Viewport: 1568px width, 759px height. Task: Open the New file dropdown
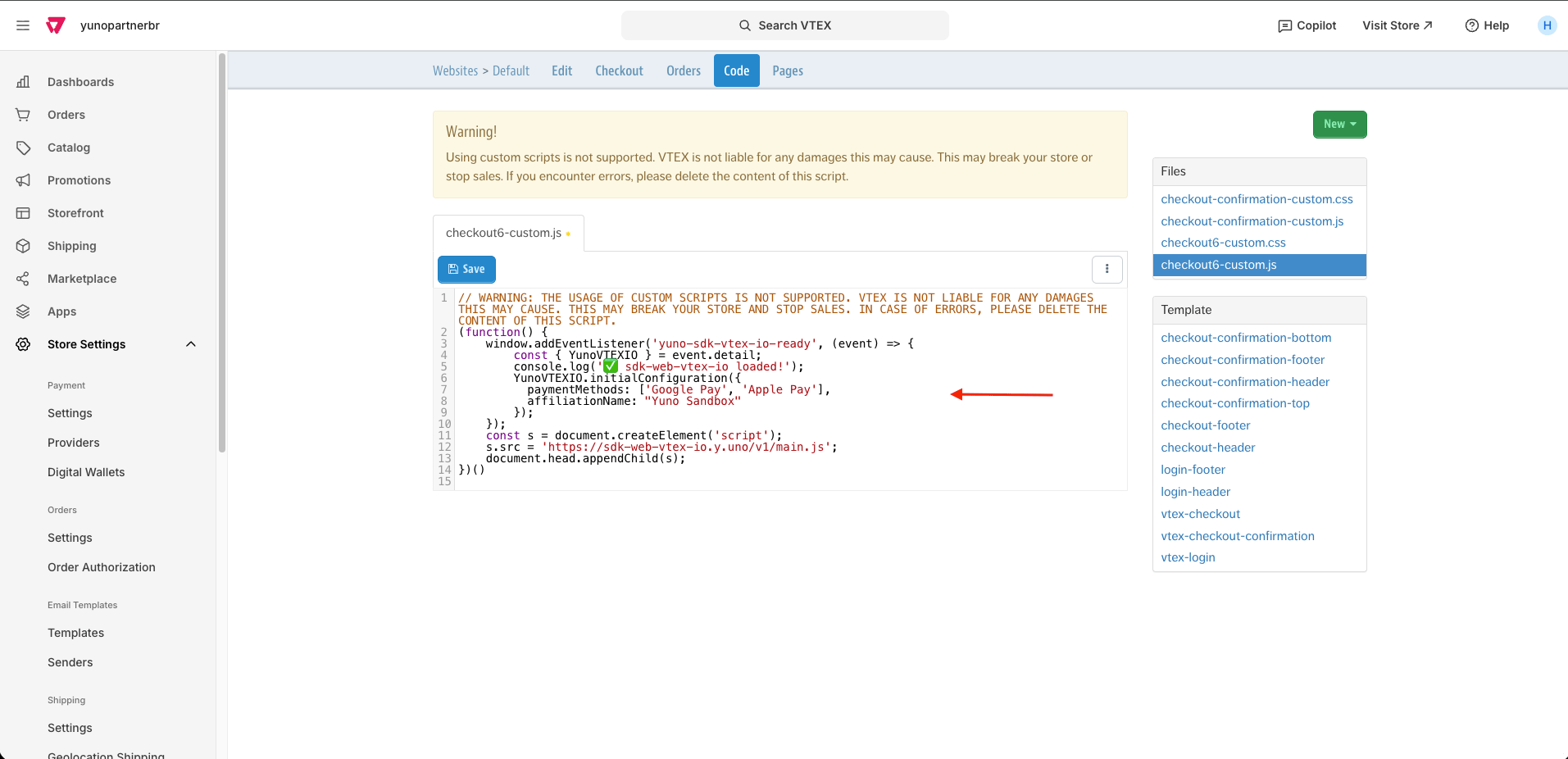tap(1339, 125)
